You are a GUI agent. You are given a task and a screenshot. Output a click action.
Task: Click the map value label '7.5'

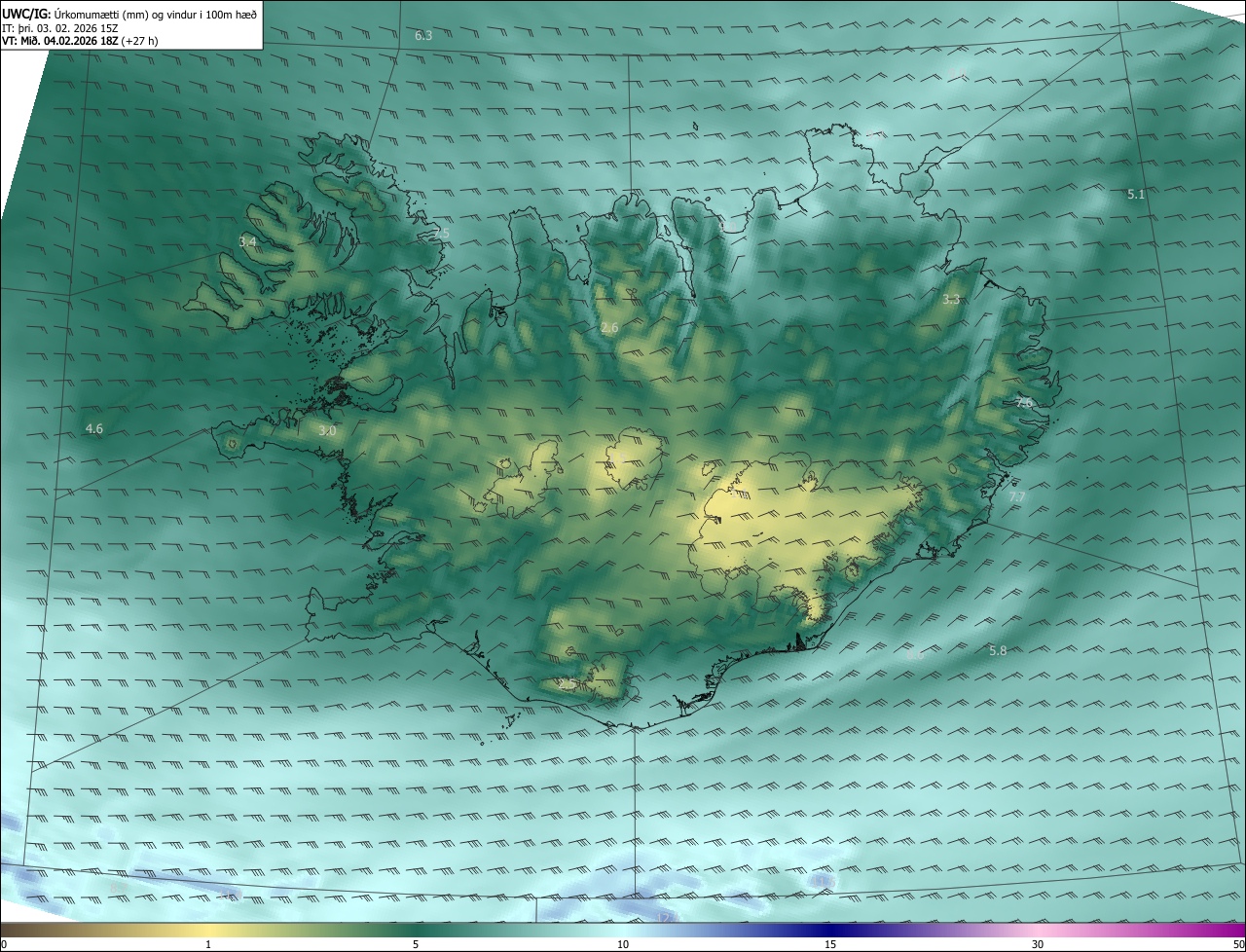coord(441,234)
